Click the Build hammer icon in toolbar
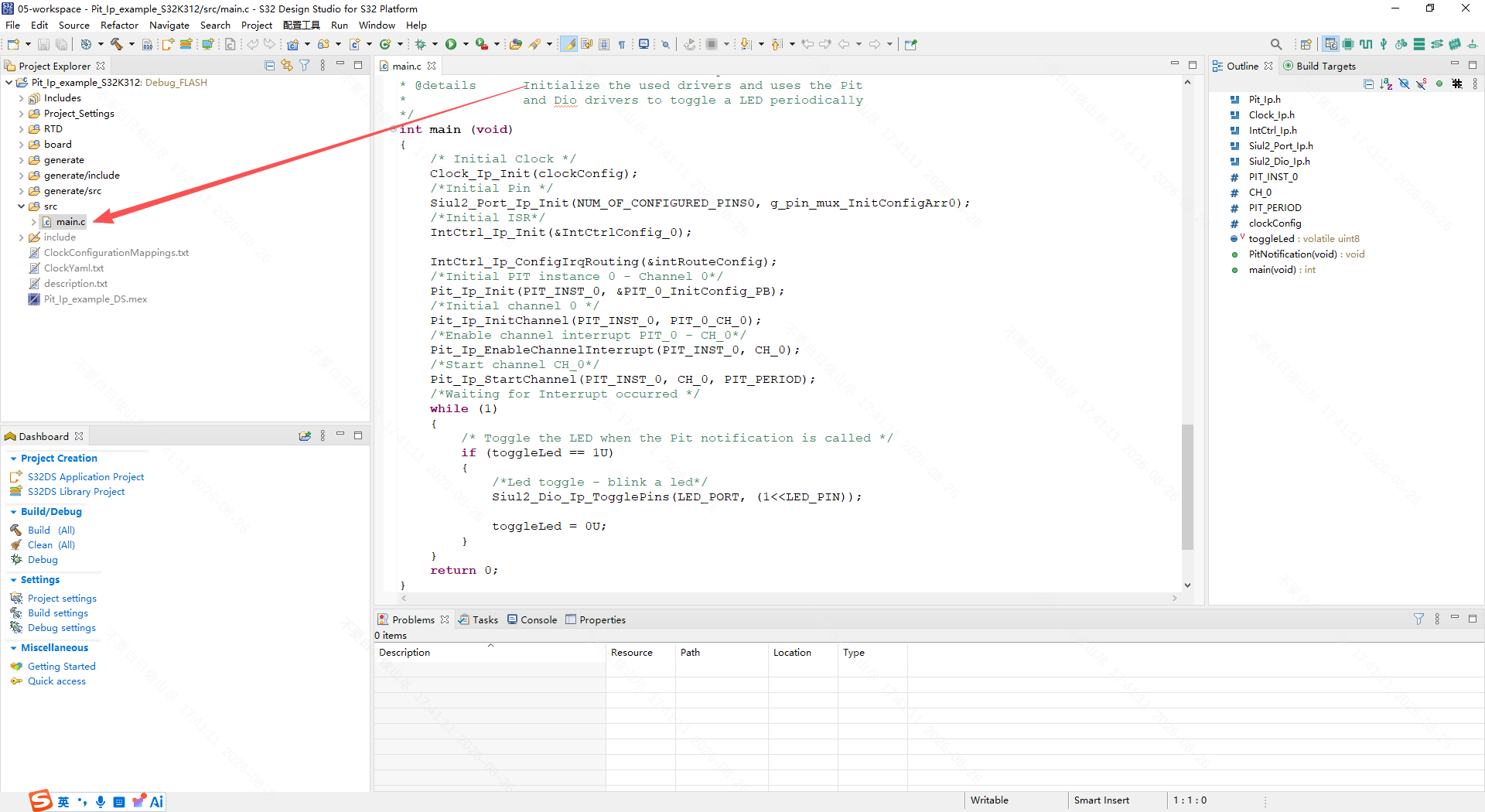Viewport: 1485px width, 812px height. (117, 44)
